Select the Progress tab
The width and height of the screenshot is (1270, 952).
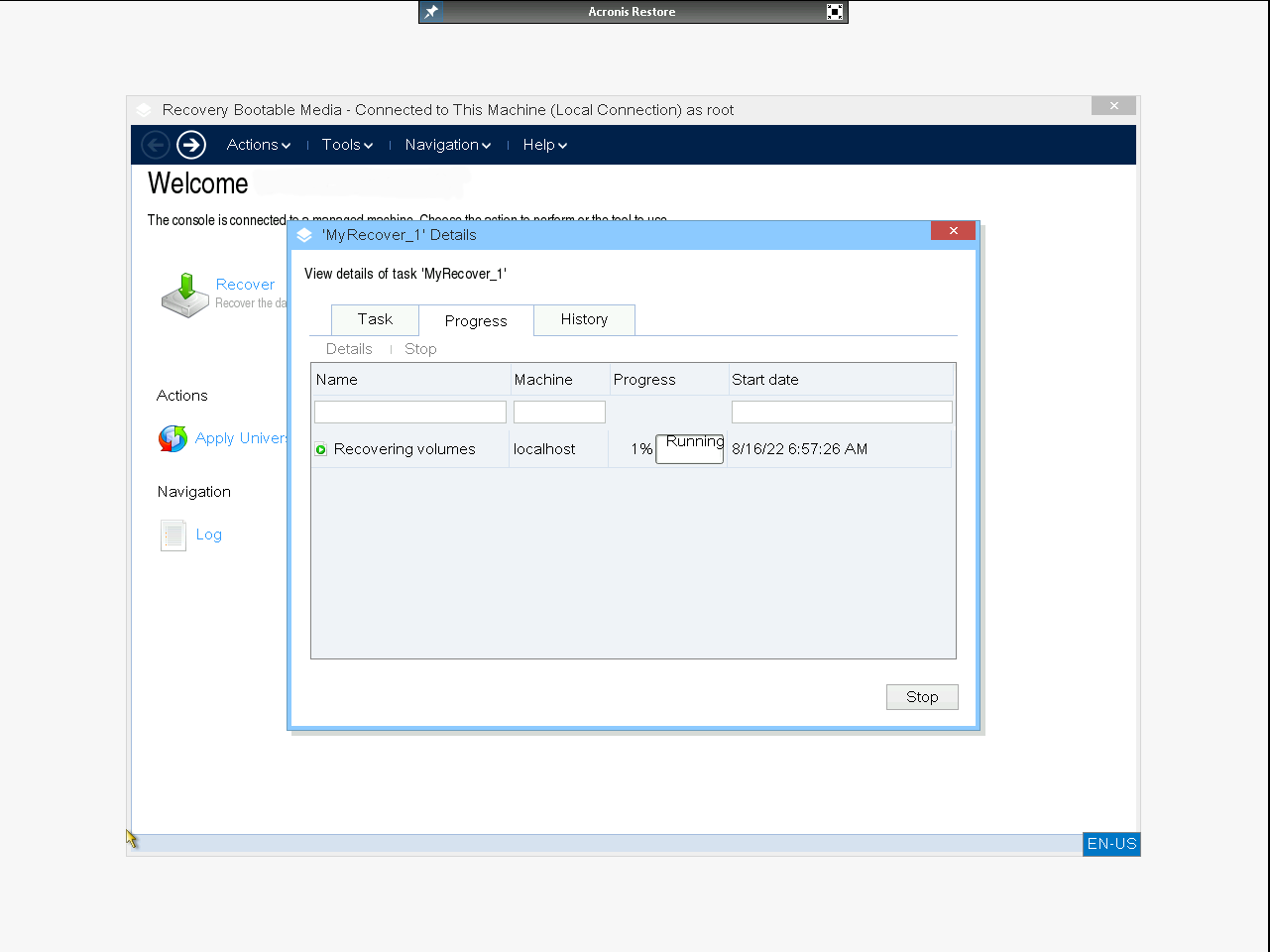[476, 320]
